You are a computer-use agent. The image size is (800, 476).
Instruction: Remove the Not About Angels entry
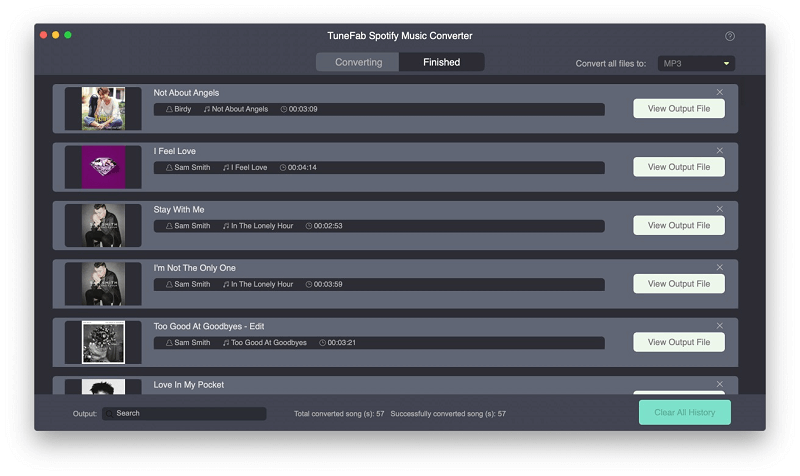(x=719, y=92)
